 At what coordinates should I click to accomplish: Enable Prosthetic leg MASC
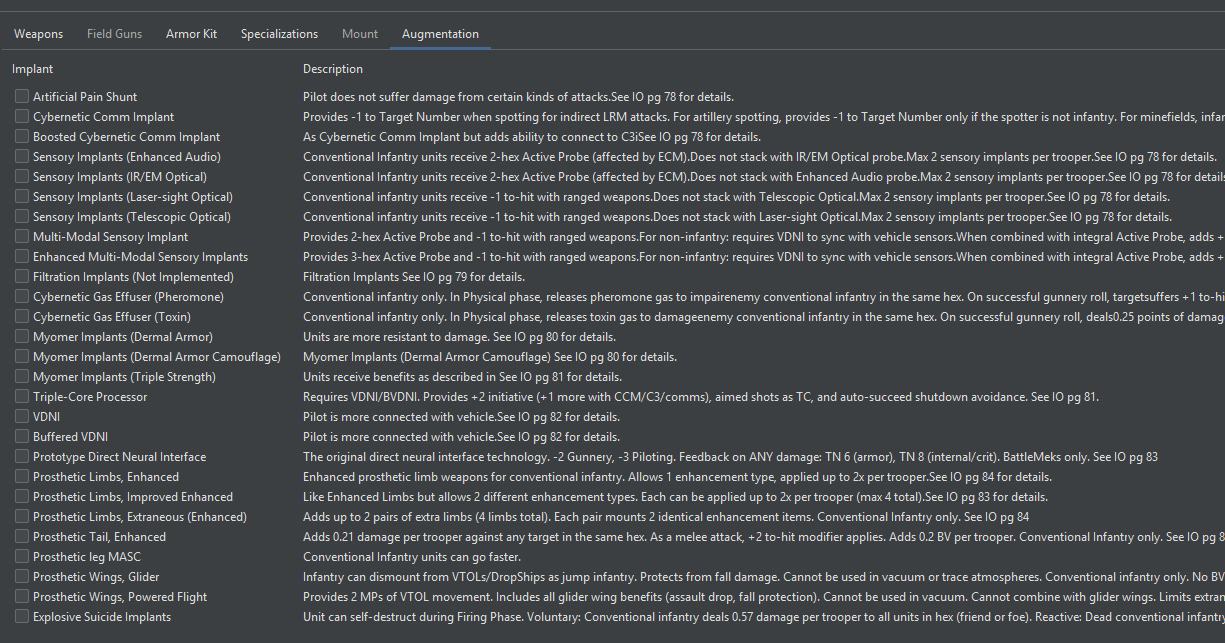[x=22, y=557]
